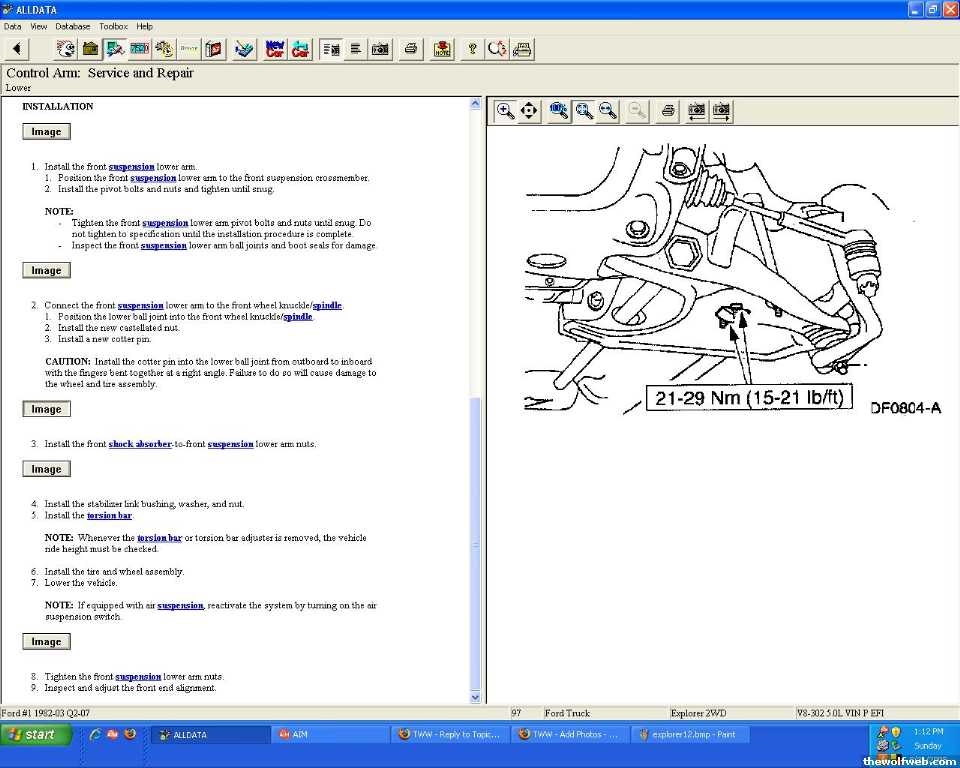The height and width of the screenshot is (768, 960).
Task: Click the camera icon in main toolbar
Action: 381,48
